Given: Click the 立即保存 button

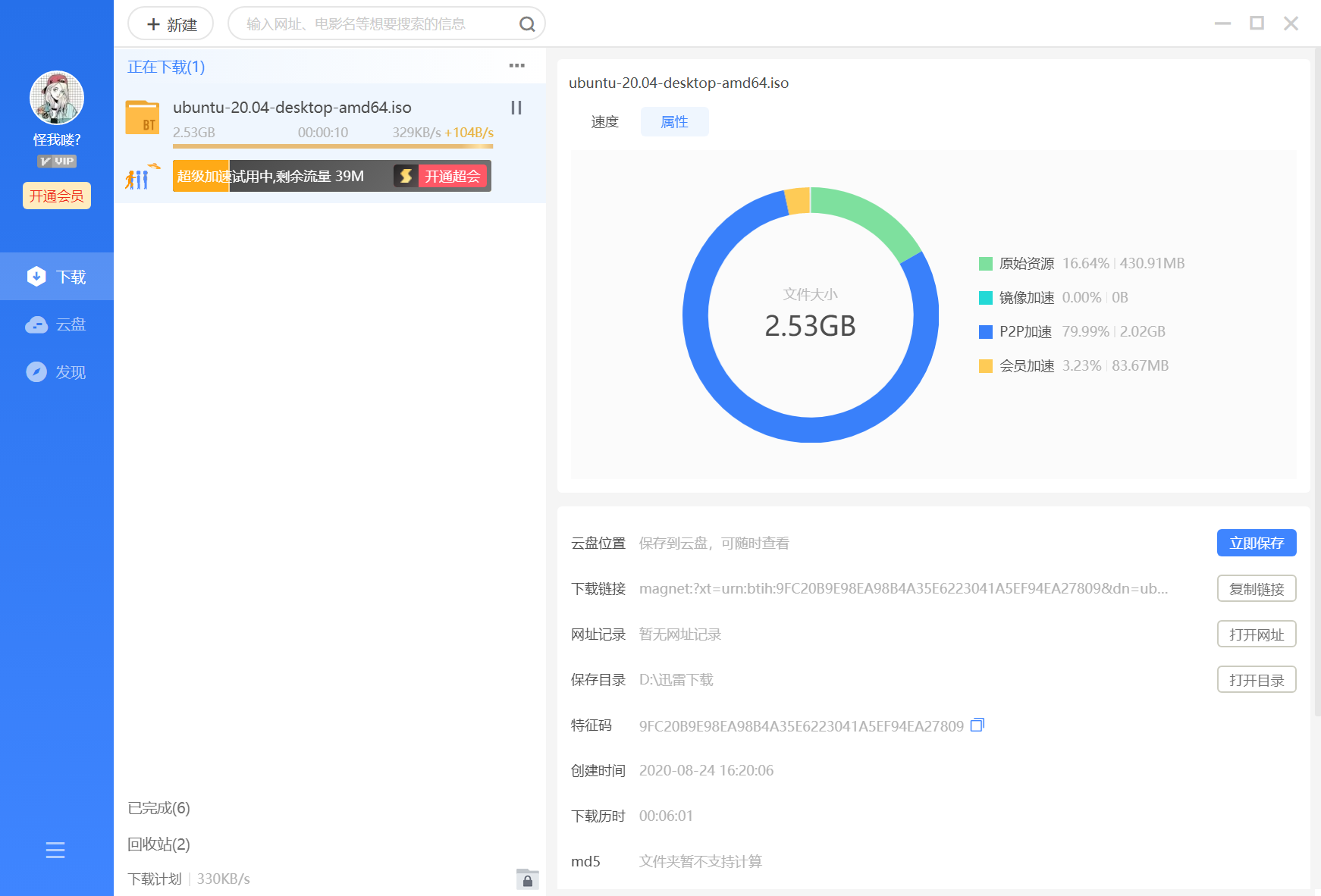Looking at the screenshot, I should (1256, 543).
